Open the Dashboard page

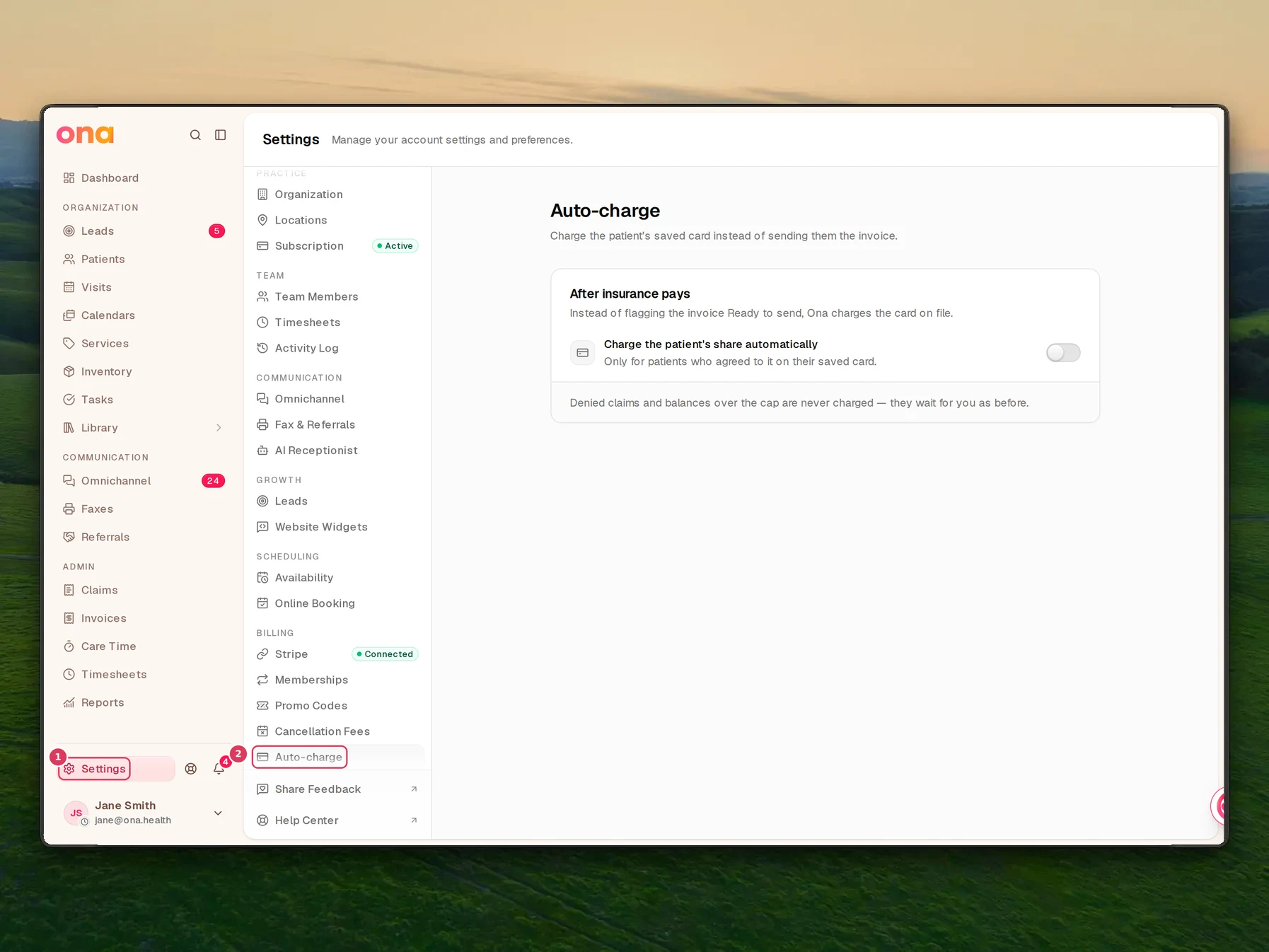144,178
